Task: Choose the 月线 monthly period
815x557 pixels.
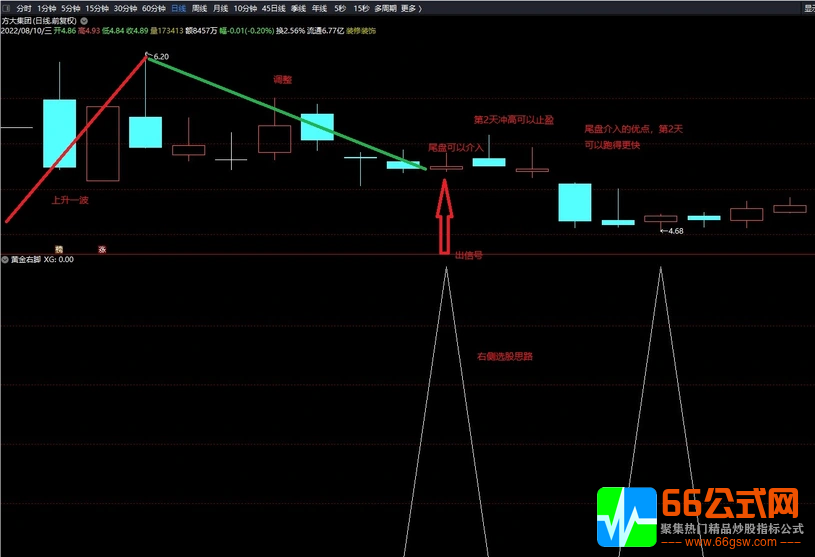Action: 220,8
